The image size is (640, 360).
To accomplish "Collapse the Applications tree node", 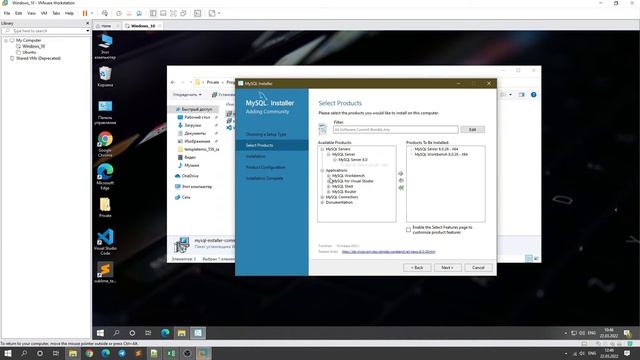I will (322, 171).
